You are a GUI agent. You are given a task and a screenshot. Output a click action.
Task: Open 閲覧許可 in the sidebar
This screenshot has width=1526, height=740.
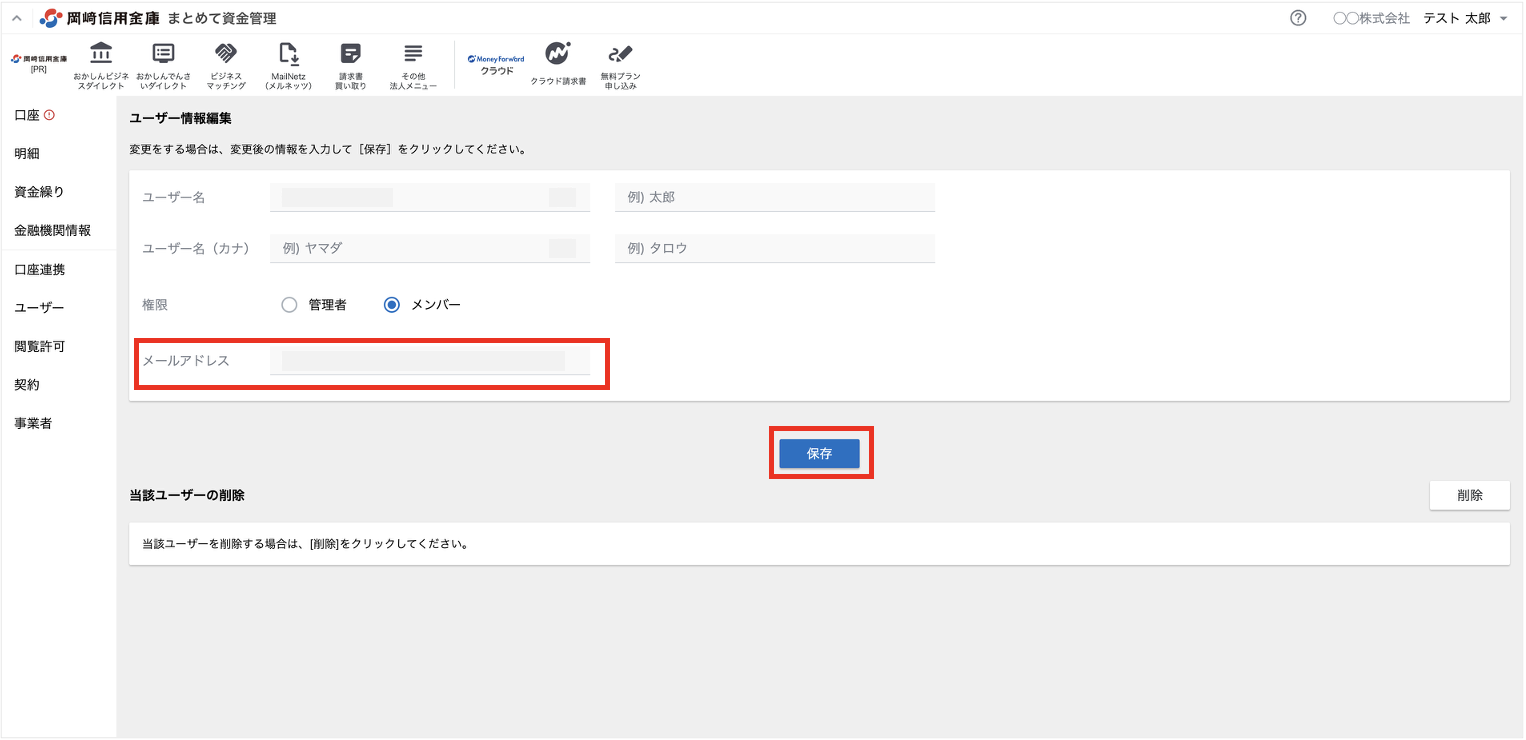tap(39, 346)
